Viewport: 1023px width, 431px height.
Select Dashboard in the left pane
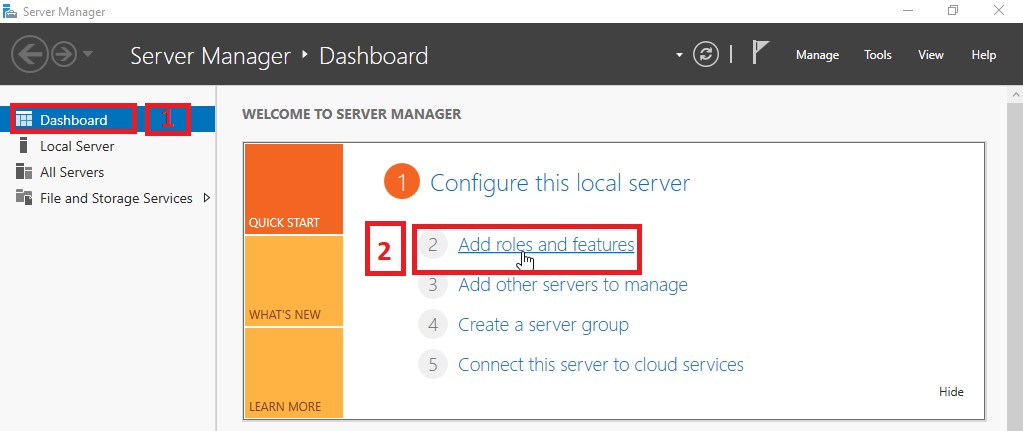(108, 120)
